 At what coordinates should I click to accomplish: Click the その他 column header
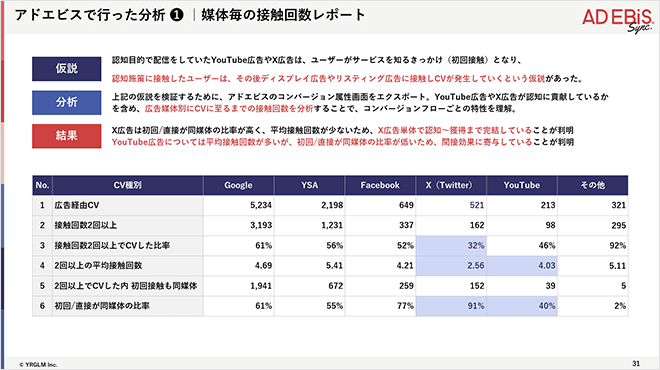click(593, 185)
